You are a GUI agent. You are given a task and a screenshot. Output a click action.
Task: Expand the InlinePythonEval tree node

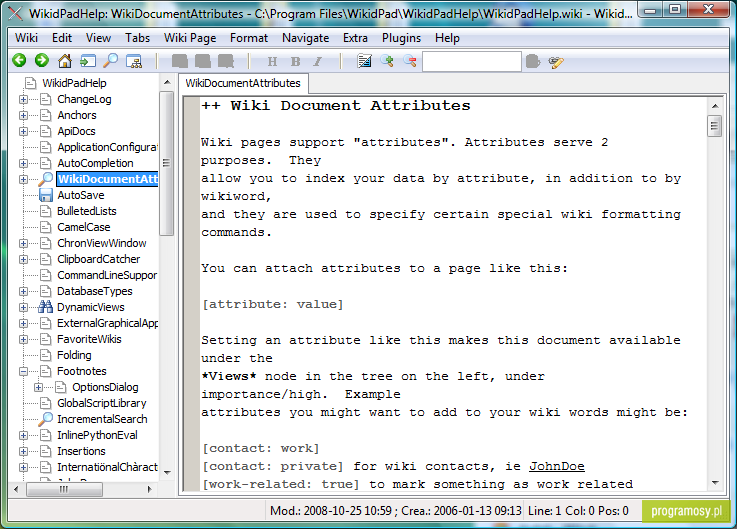(x=23, y=435)
